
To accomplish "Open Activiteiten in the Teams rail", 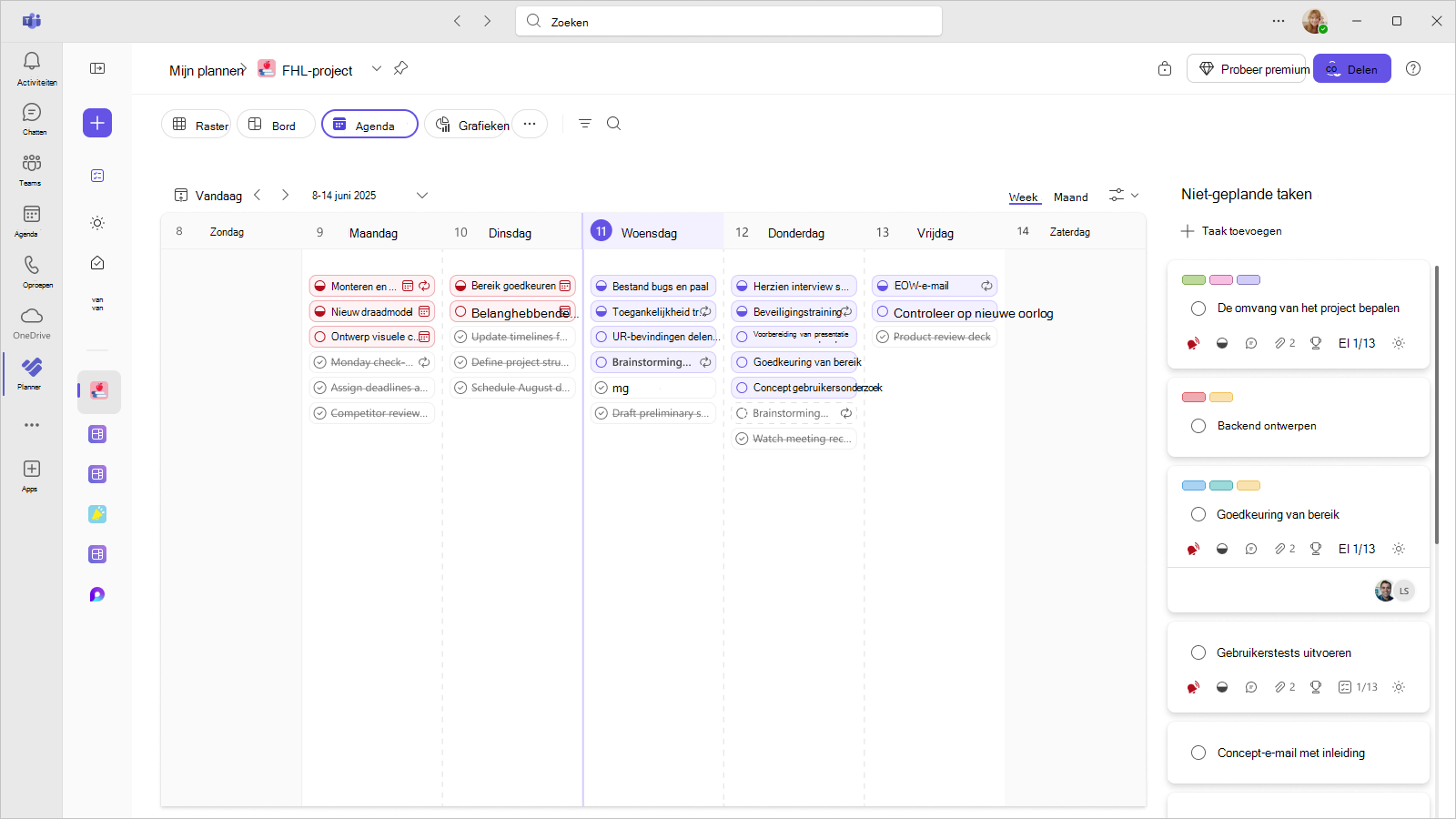I will [32, 69].
